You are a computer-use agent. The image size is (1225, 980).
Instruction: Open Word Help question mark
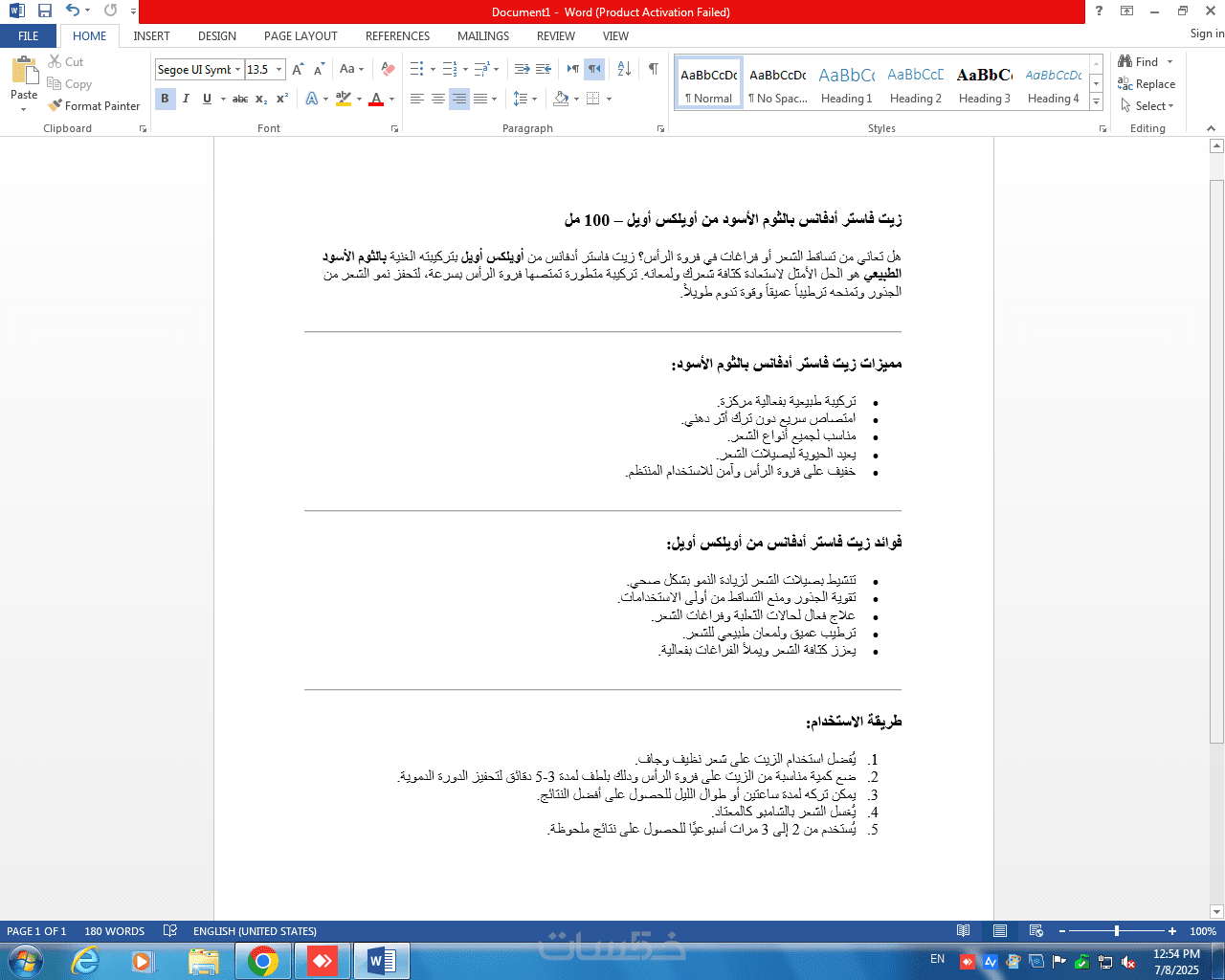[x=1099, y=11]
